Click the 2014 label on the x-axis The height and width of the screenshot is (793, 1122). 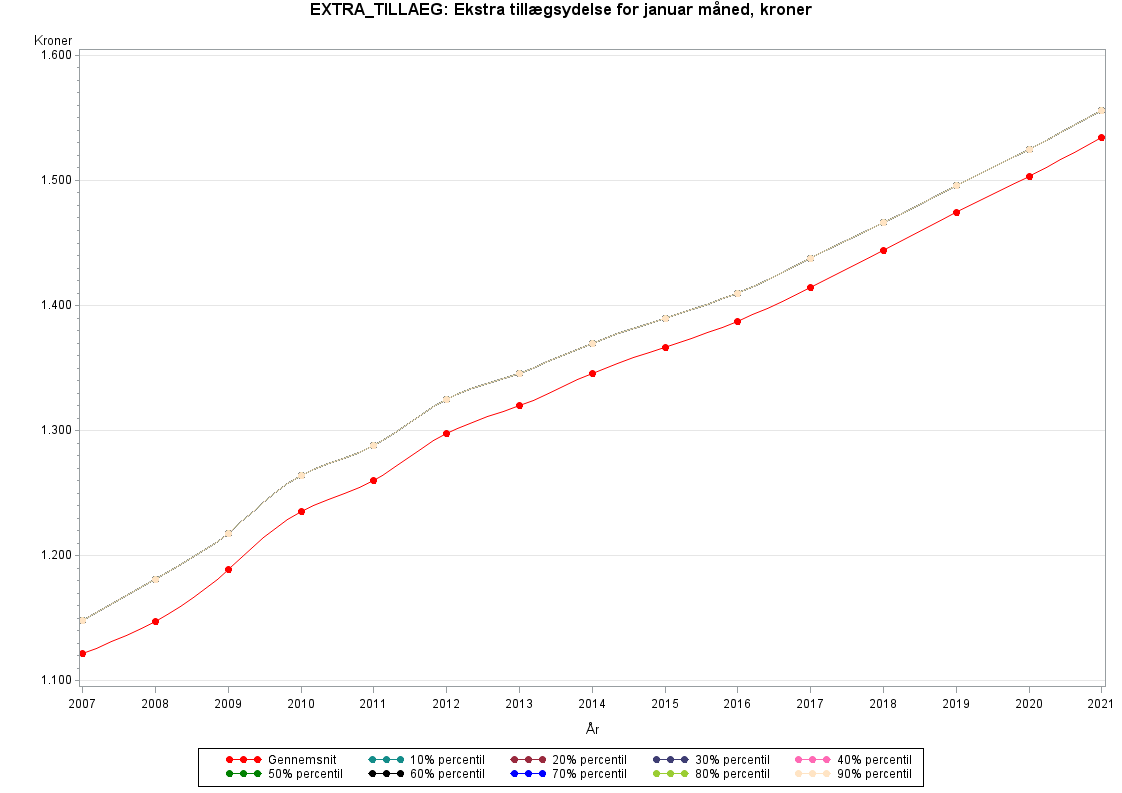[x=592, y=703]
